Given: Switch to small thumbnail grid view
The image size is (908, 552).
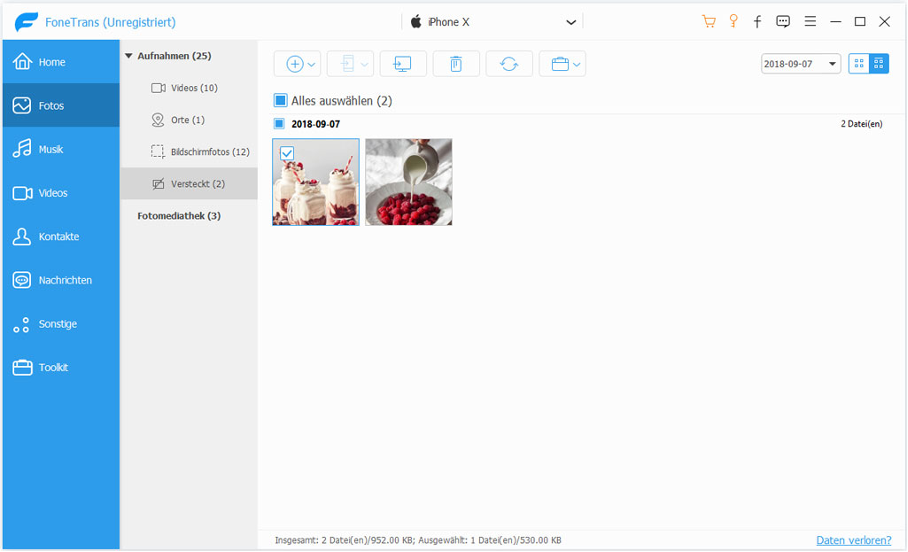Looking at the screenshot, I should coord(878,64).
